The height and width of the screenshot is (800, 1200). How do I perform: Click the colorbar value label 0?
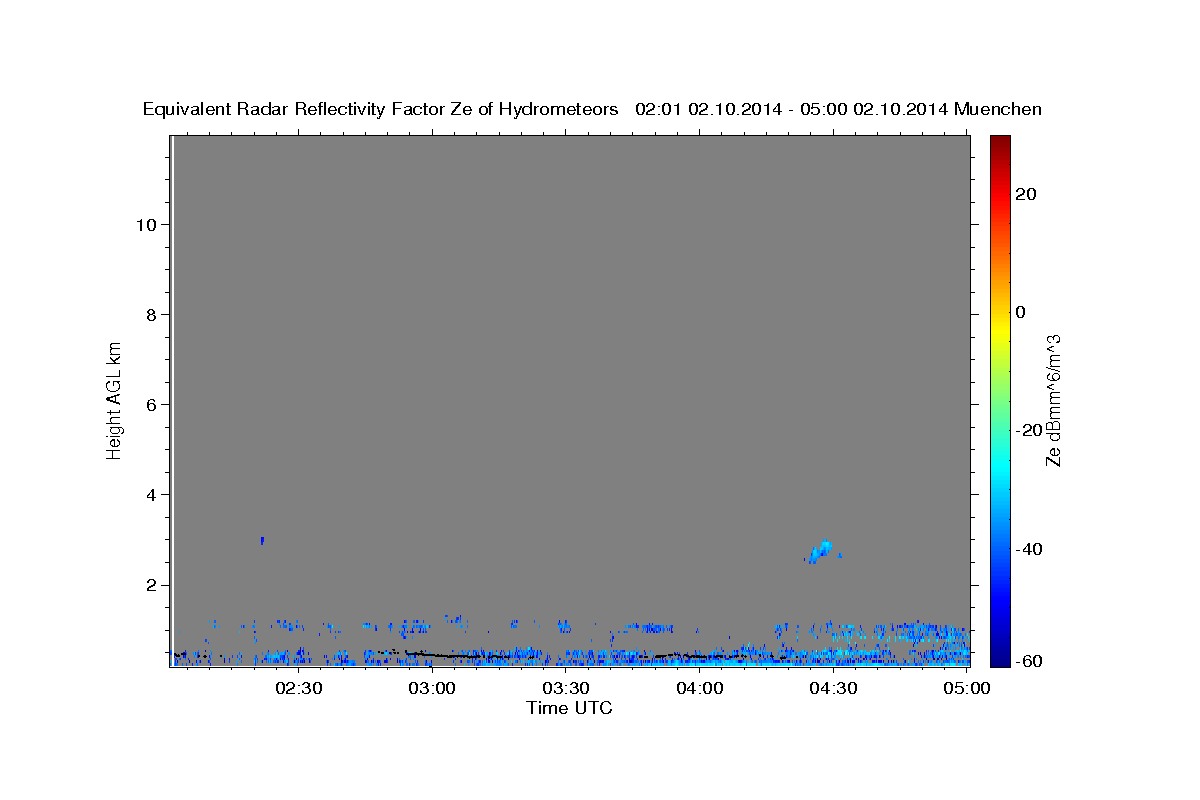pyautogui.click(x=1021, y=312)
